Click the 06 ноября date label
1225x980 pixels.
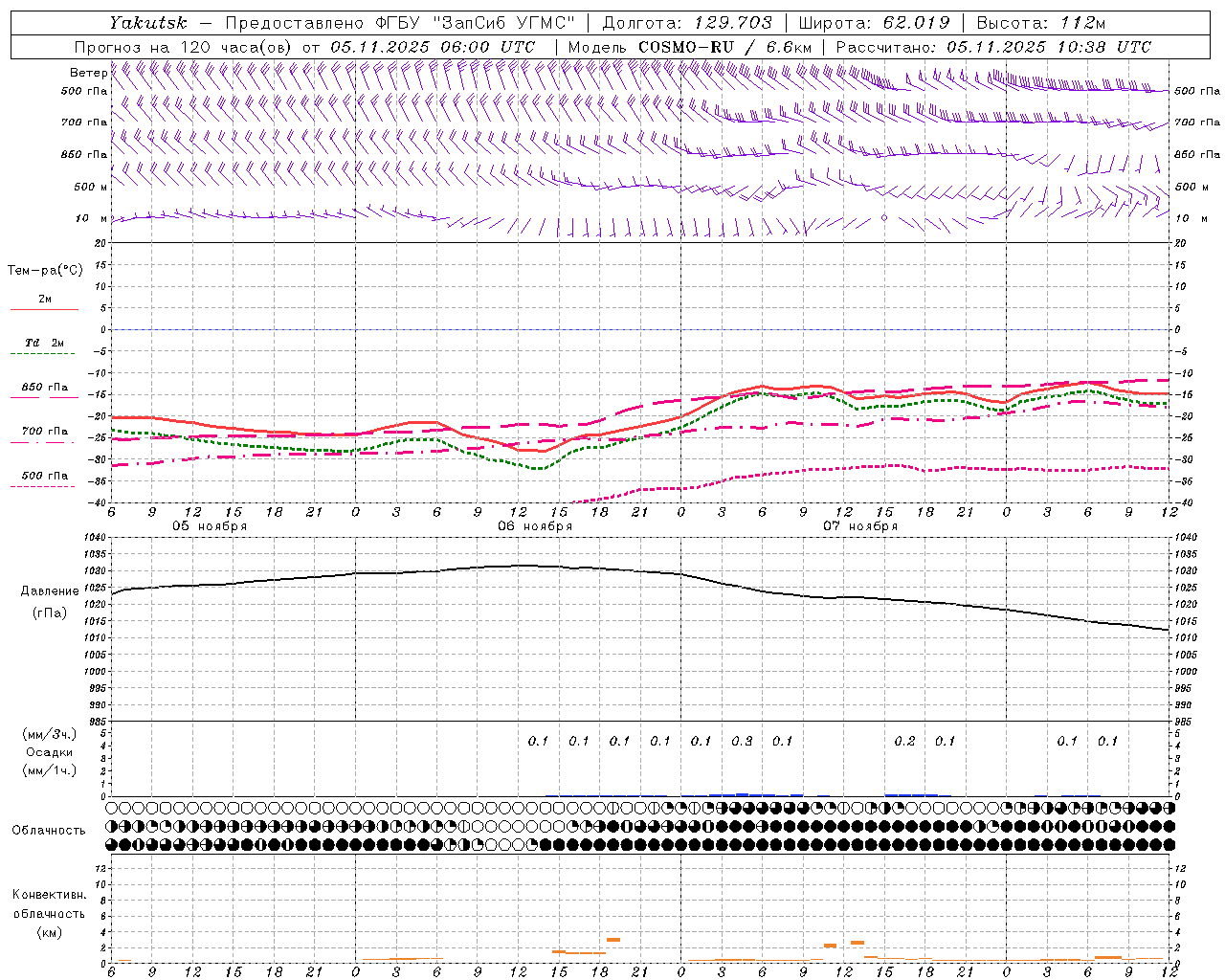click(535, 526)
